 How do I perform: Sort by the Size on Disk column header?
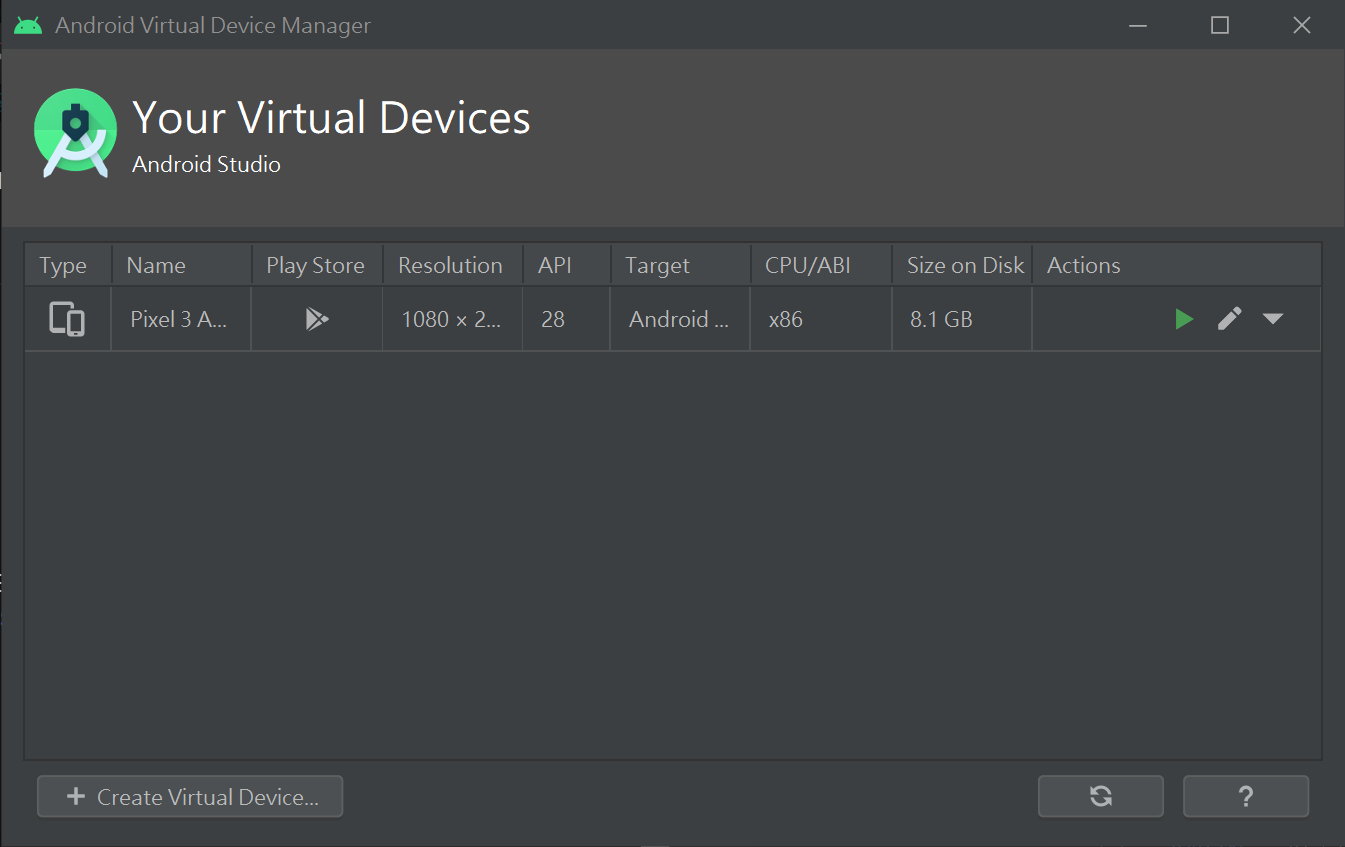[962, 265]
